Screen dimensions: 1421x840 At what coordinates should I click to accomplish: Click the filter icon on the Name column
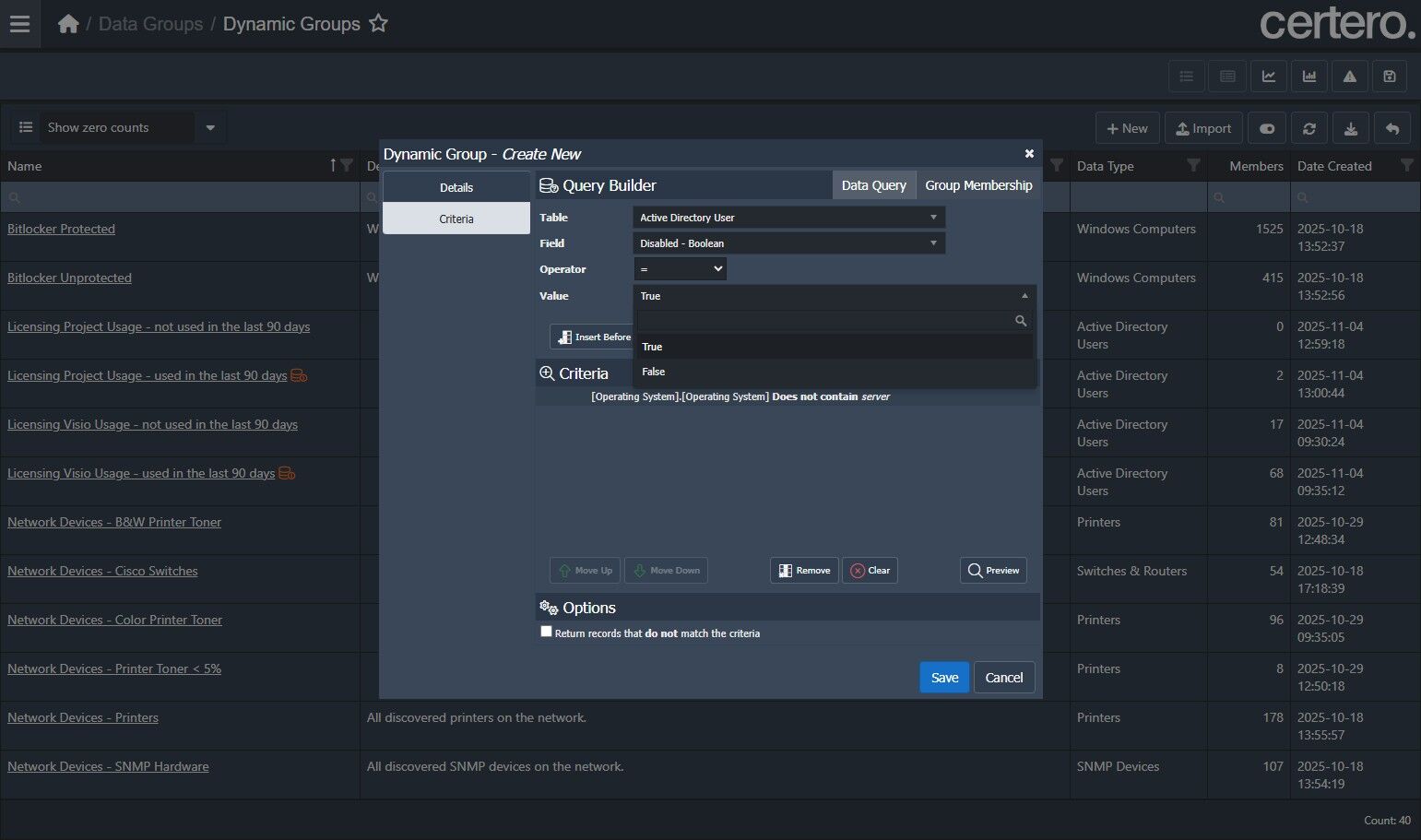tap(347, 166)
